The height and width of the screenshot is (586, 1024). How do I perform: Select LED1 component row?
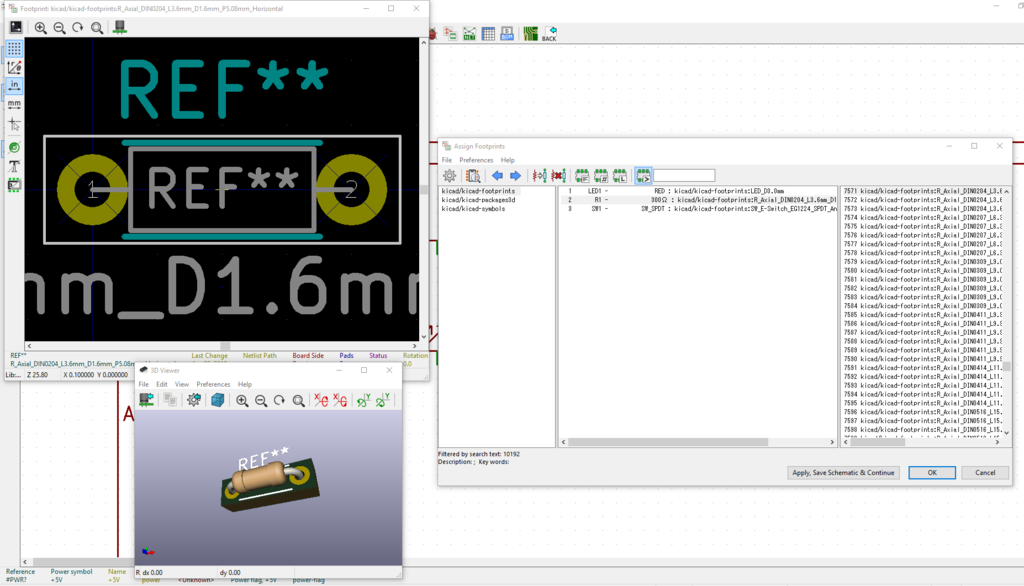[697, 191]
